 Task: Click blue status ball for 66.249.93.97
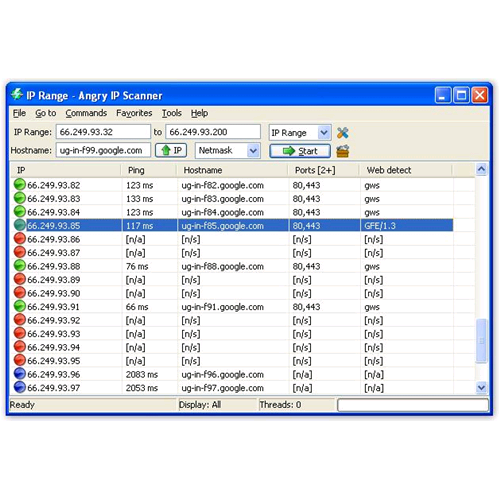pyautogui.click(x=20, y=387)
